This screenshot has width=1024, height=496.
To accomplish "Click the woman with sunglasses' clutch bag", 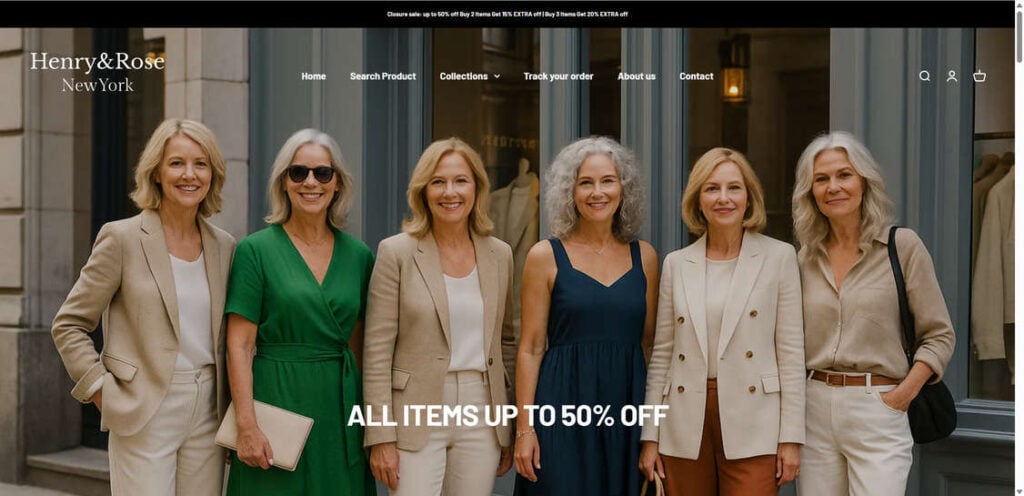I will (x=264, y=434).
